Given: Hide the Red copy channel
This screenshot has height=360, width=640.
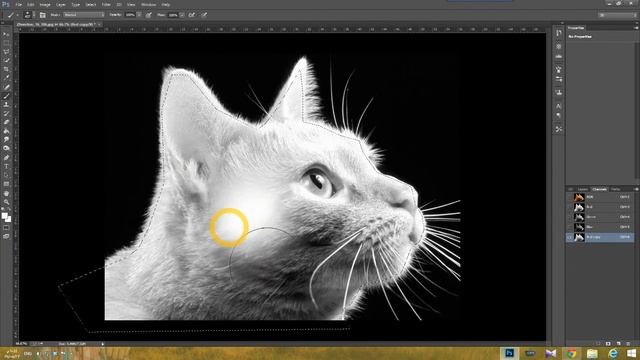Looking at the screenshot, I should point(570,237).
